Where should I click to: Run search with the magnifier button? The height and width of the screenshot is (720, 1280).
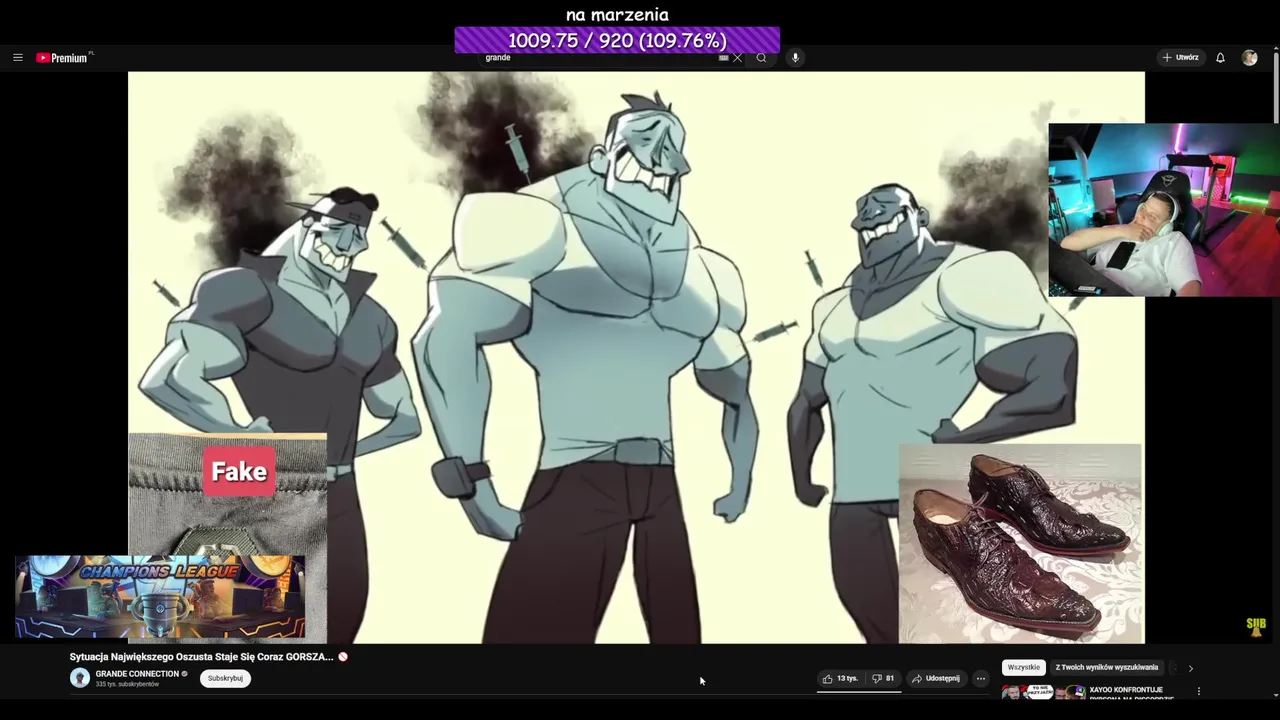coord(762,58)
